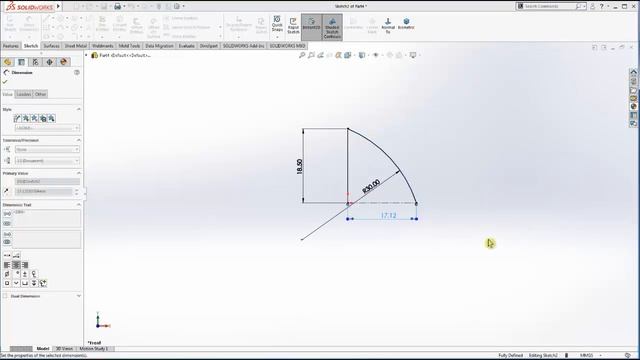This screenshot has height=360, width=640.
Task: Open the View Settings monitor icon
Action: point(413,55)
